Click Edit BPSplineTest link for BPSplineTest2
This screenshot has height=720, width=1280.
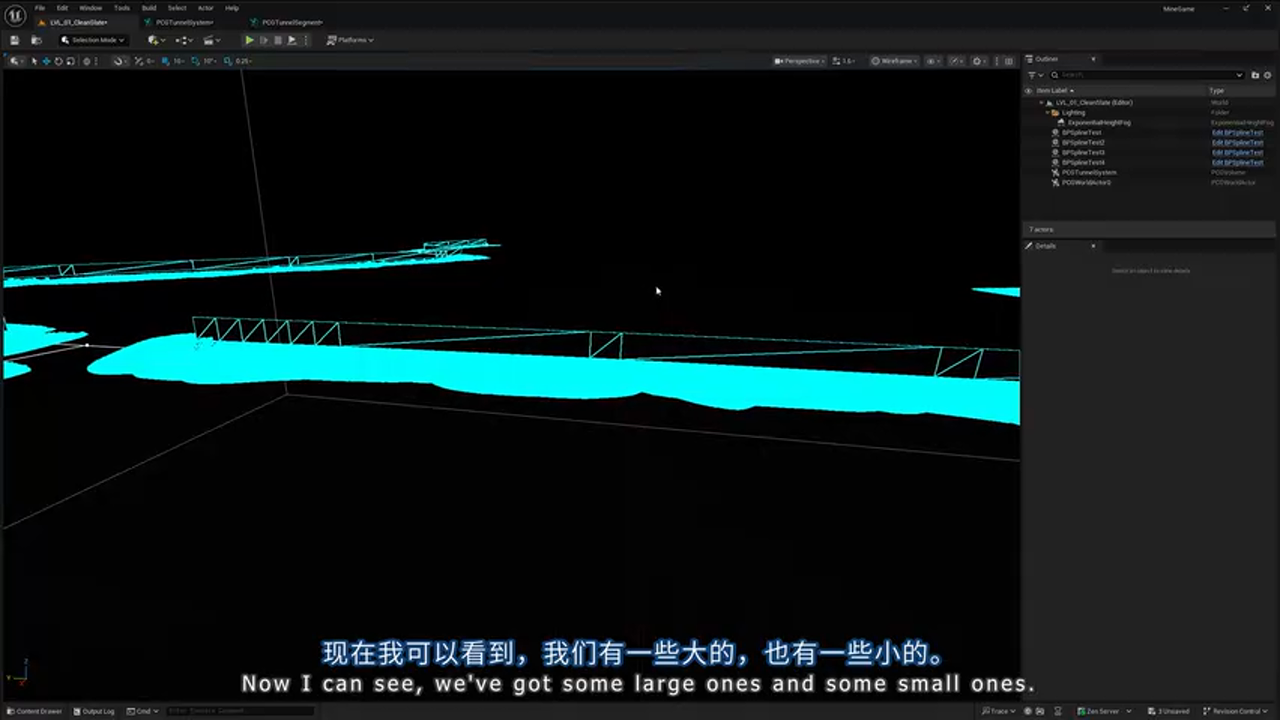click(1237, 142)
